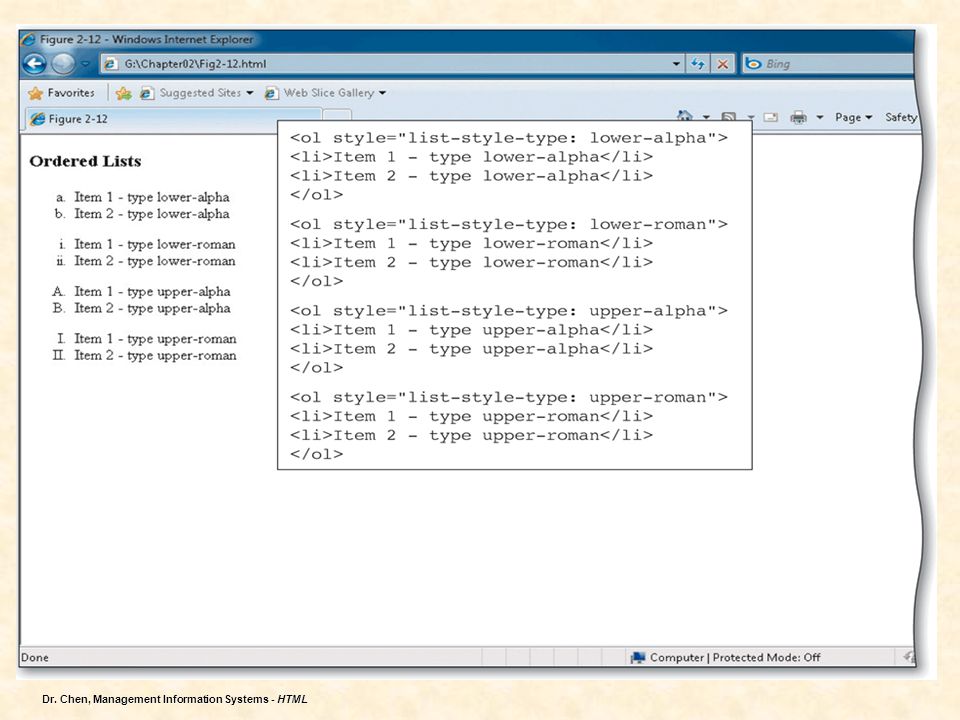Expand the address bar history dropdown
The height and width of the screenshot is (720, 960).
click(x=676, y=64)
